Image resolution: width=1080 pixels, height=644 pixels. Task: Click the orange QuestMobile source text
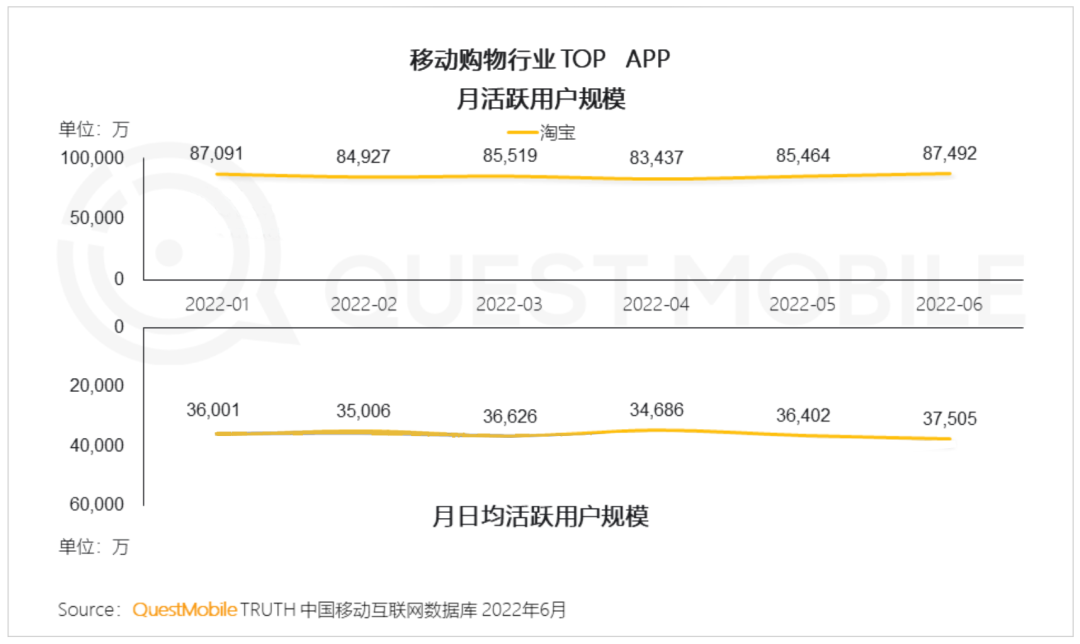click(x=185, y=610)
